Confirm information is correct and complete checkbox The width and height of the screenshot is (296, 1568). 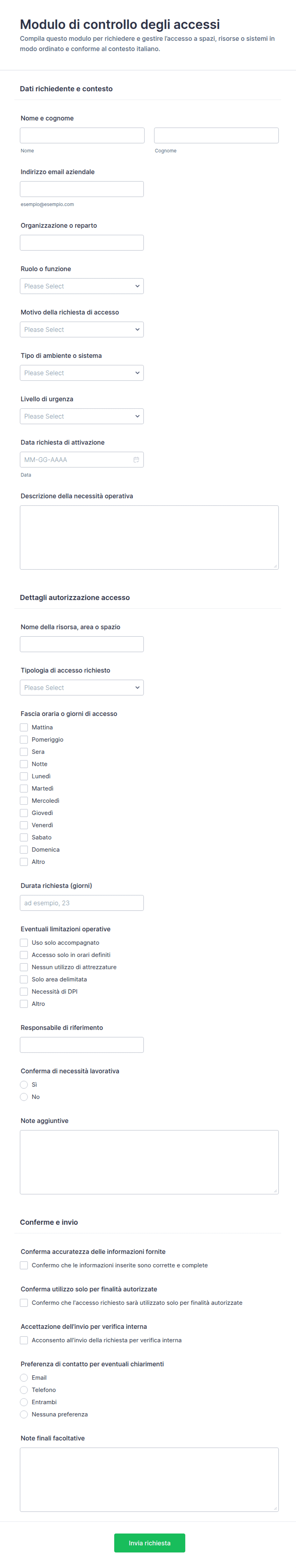click(24, 1265)
